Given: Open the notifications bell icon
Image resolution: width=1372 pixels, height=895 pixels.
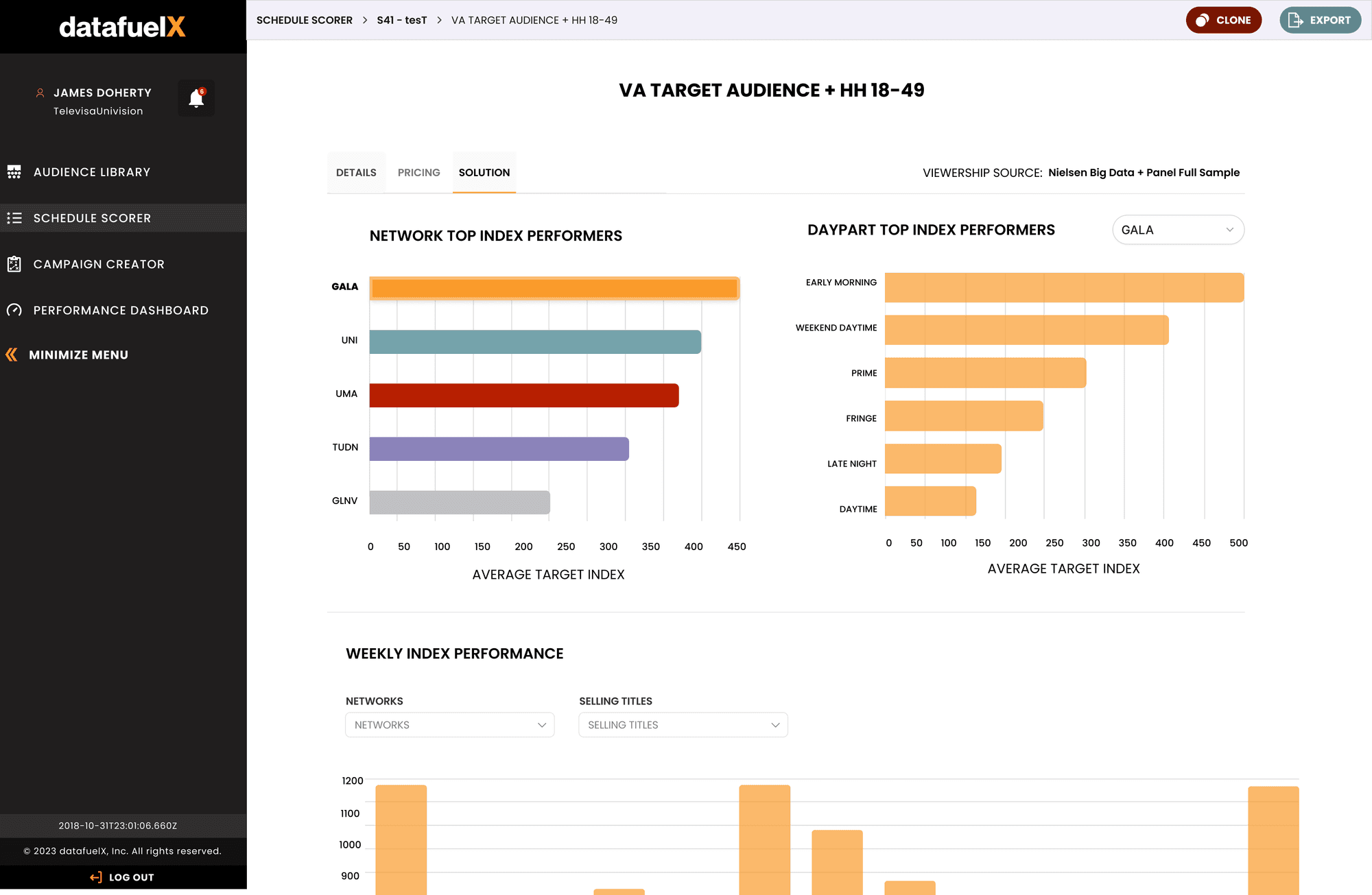Looking at the screenshot, I should [x=196, y=98].
